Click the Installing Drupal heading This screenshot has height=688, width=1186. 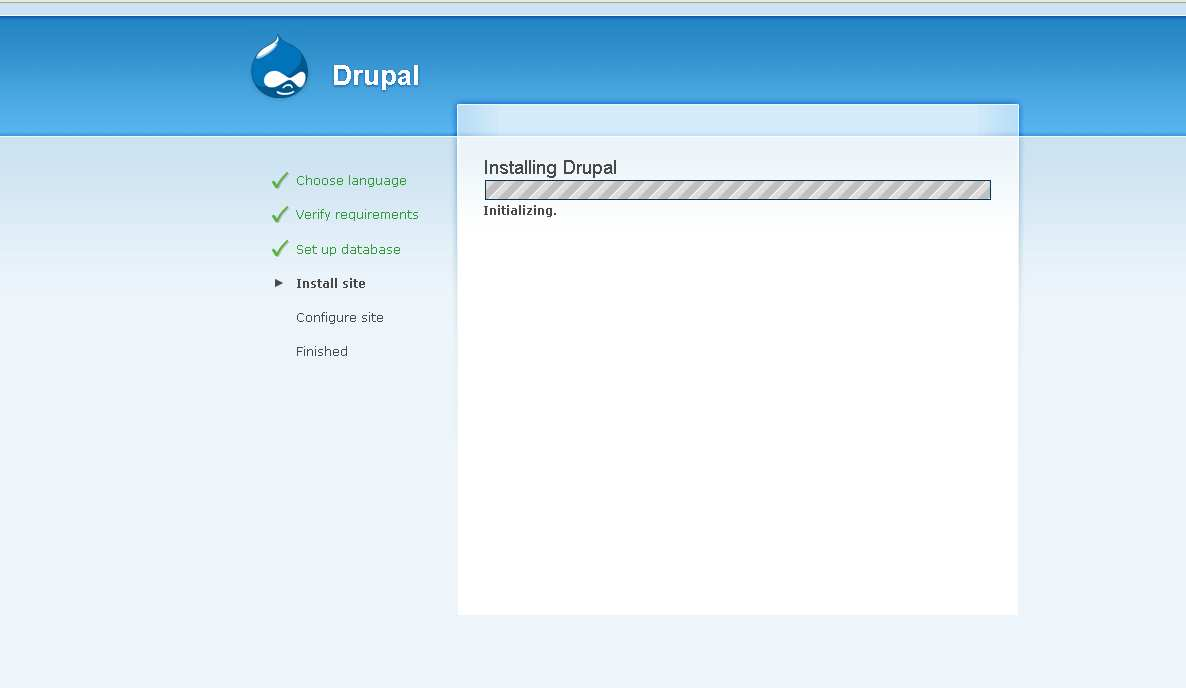550,167
